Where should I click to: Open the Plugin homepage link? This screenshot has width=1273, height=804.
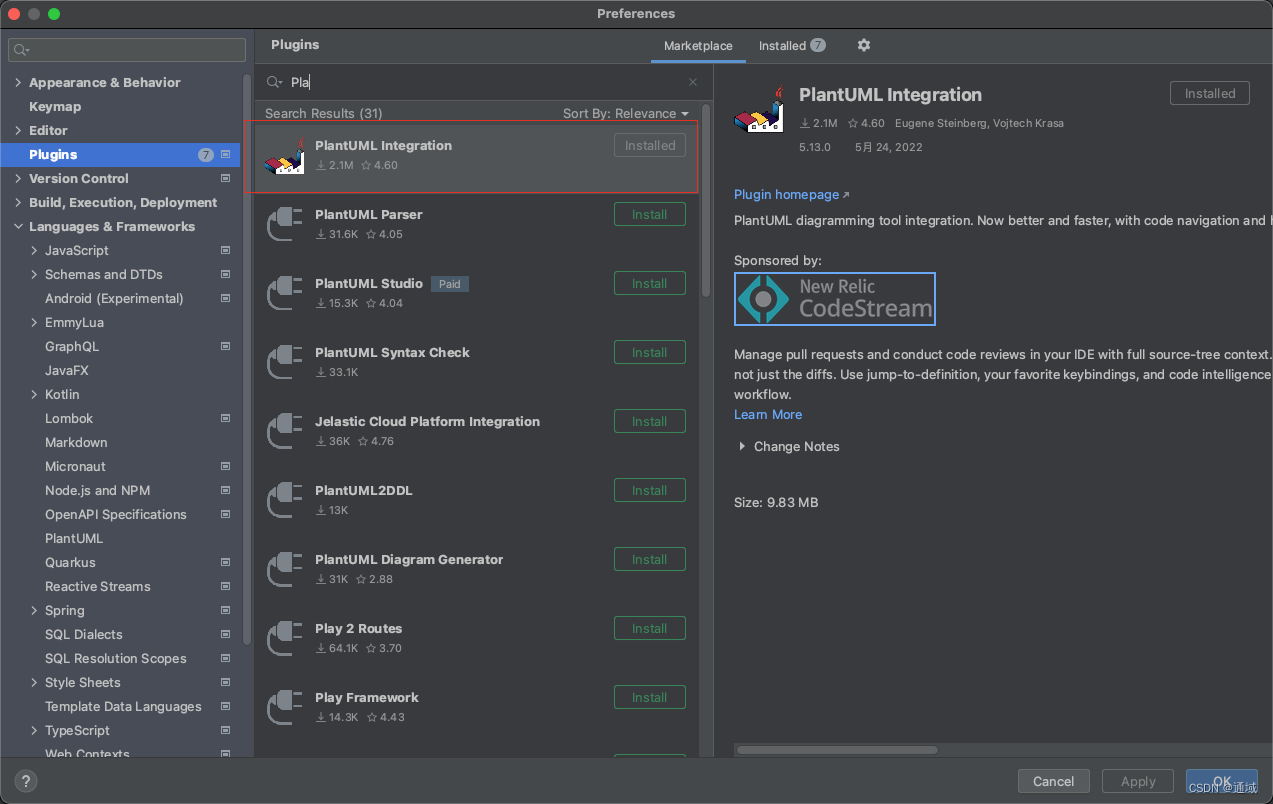(791, 195)
